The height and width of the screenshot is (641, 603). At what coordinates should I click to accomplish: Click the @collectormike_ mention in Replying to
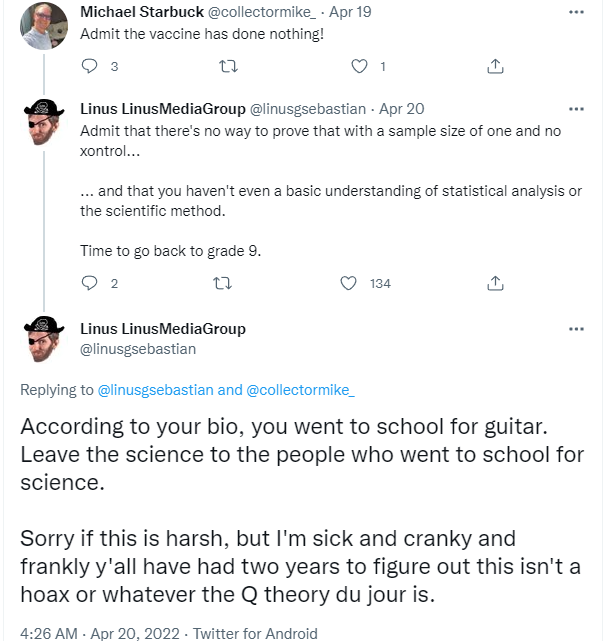click(x=300, y=390)
